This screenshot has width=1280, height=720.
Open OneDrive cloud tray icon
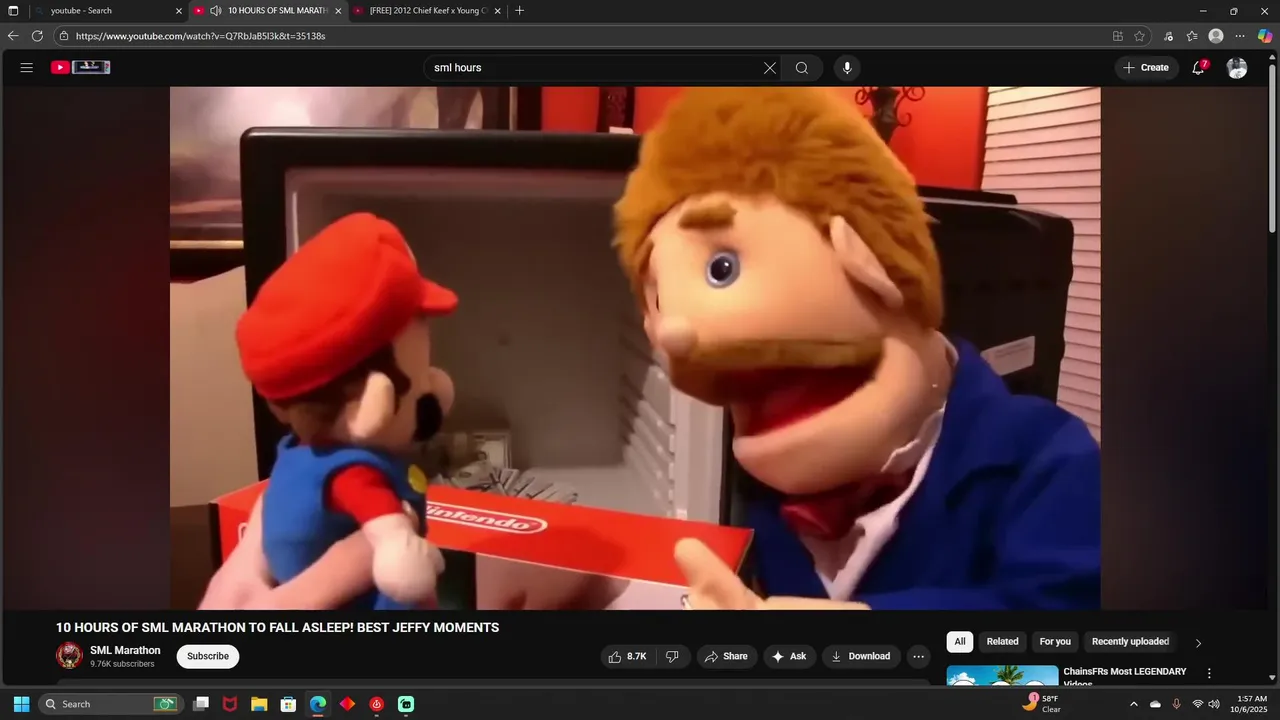click(1155, 704)
